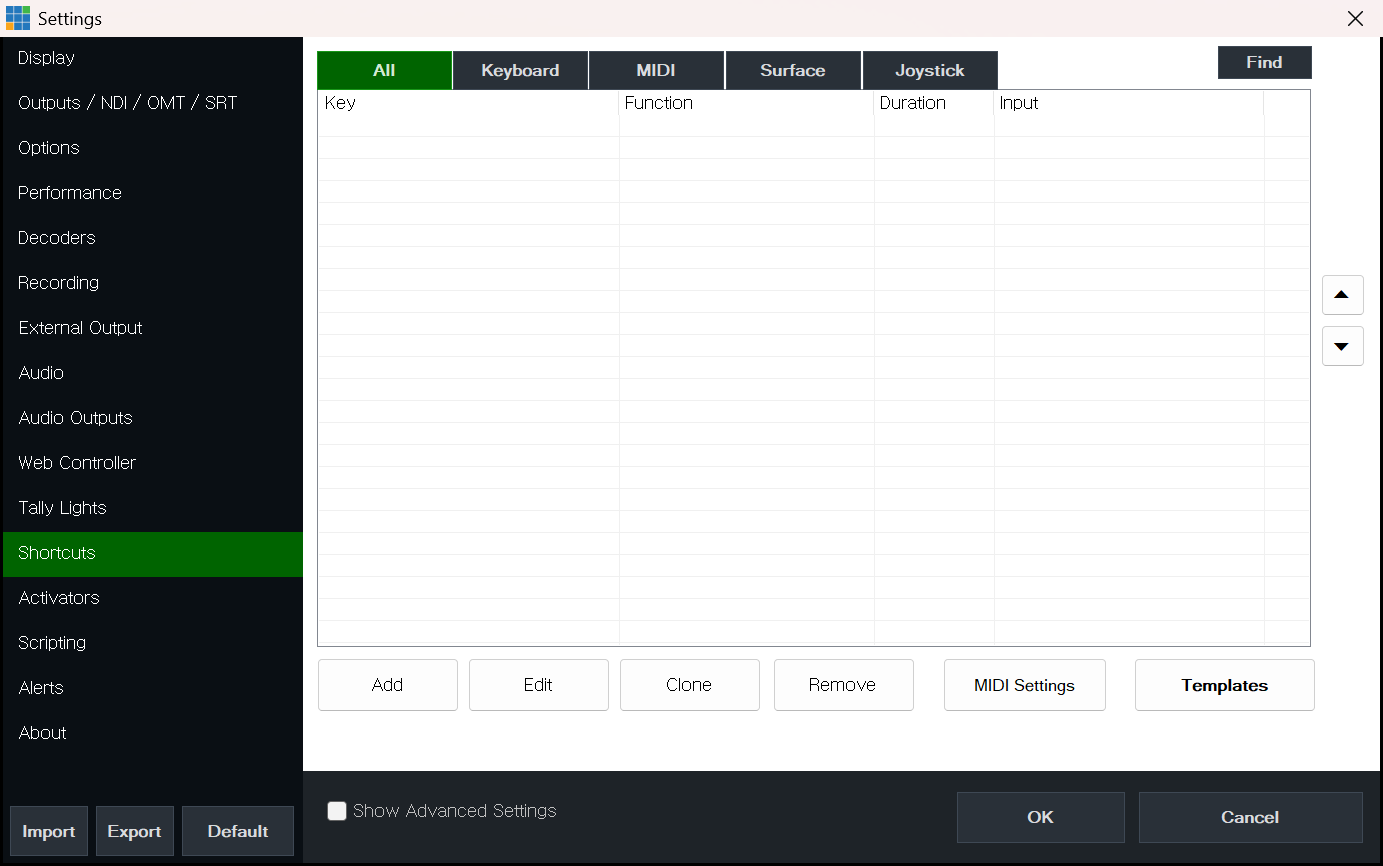Click the Edit shortcut button
The height and width of the screenshot is (866, 1383).
[x=538, y=685]
